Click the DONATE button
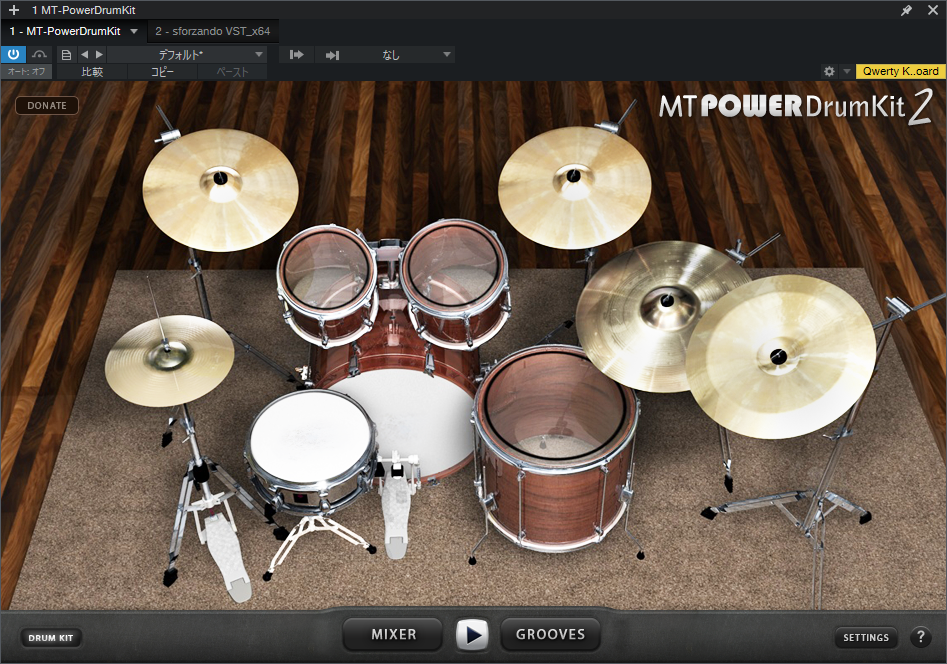947x664 pixels. (x=47, y=105)
